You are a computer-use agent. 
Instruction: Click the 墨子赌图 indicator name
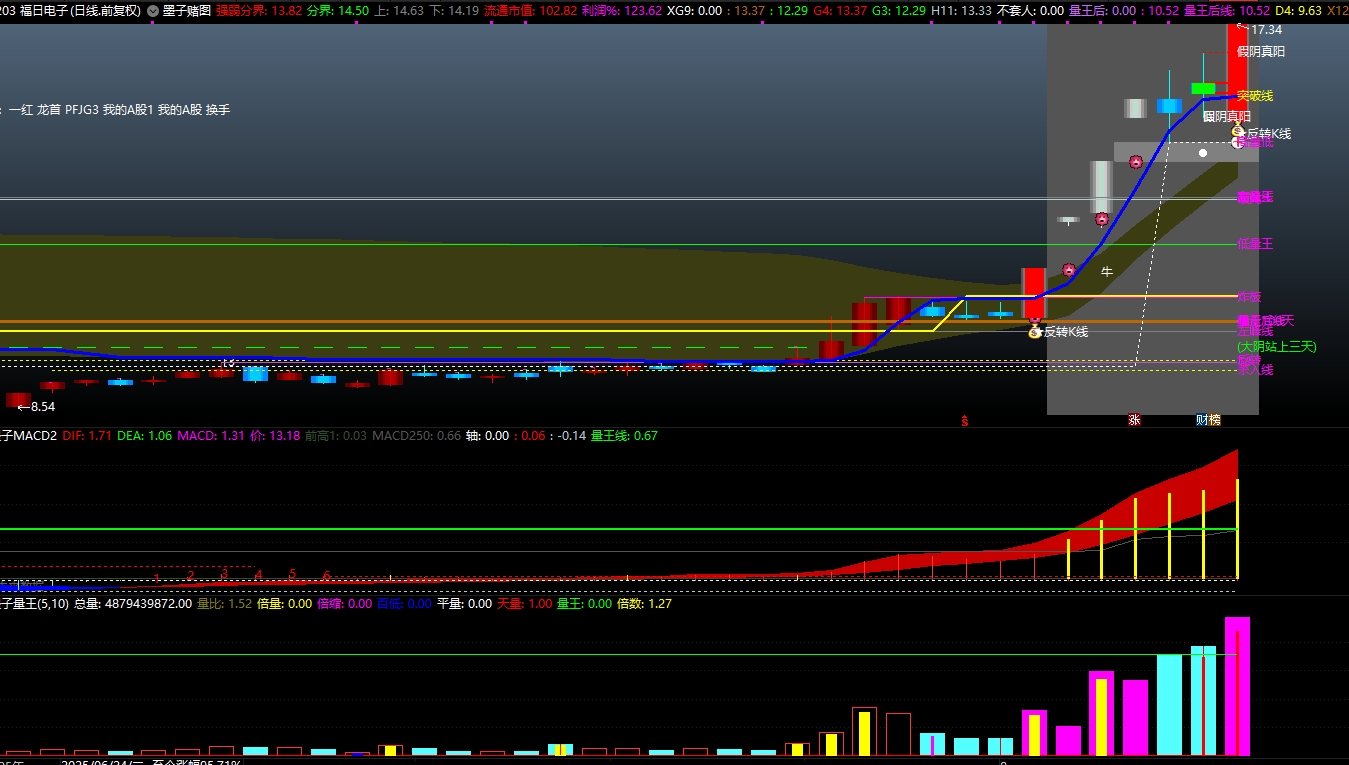[187, 11]
